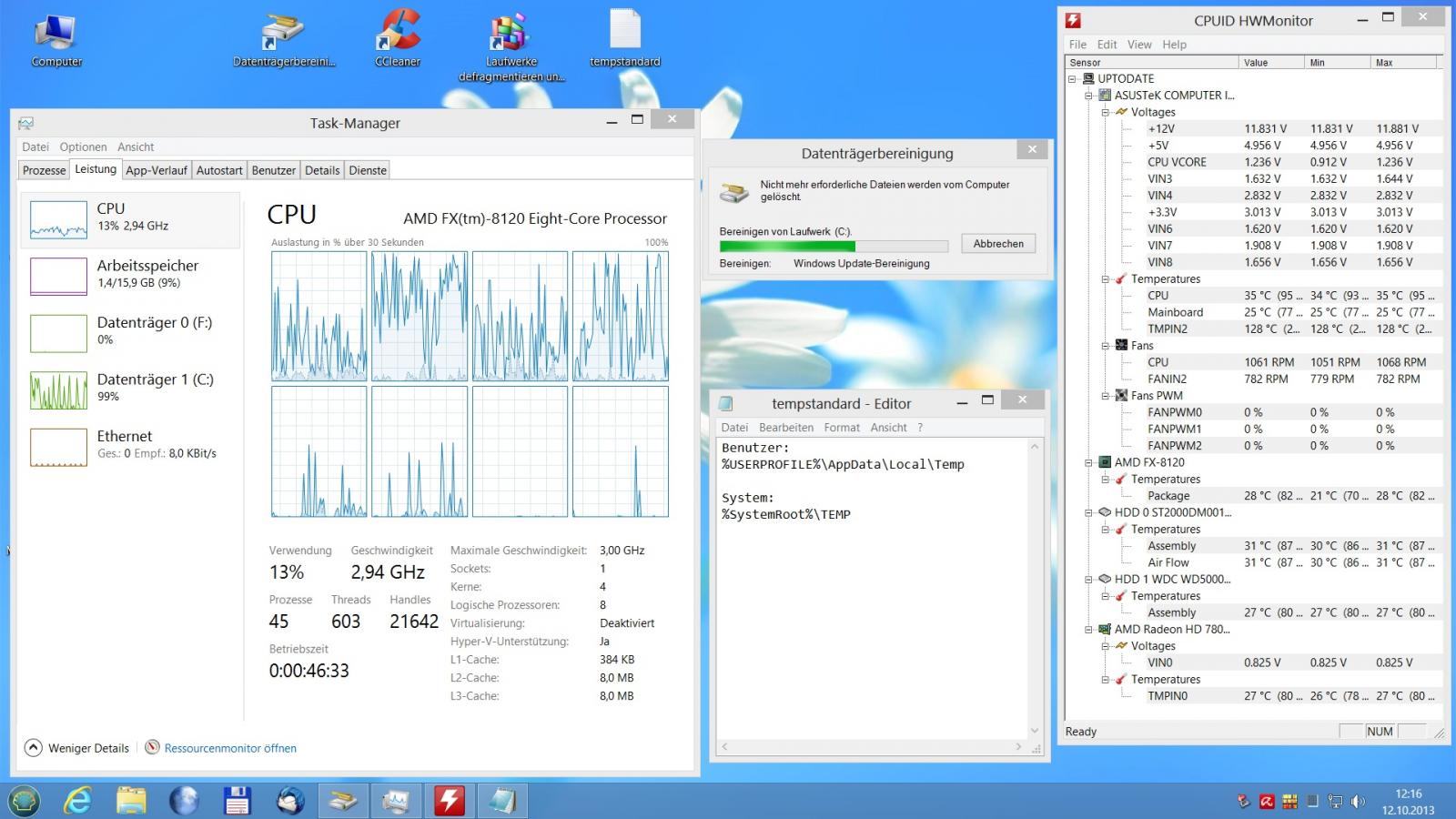
Task: Collapse the ASUSTeK Voltages group
Action: pos(1105,112)
